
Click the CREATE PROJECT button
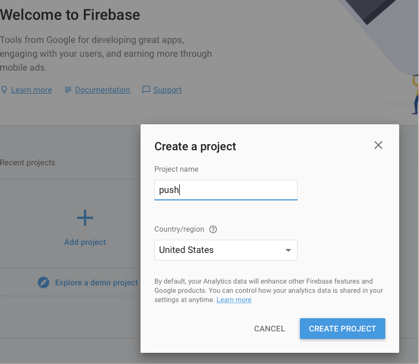342,329
